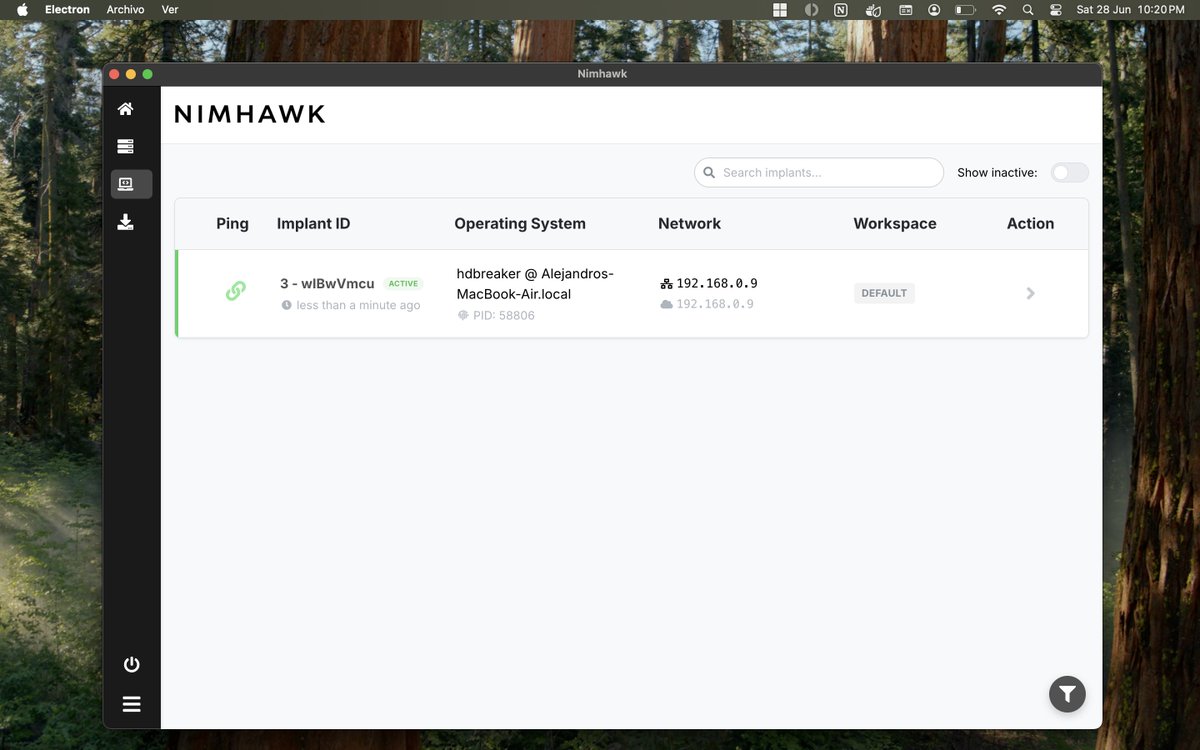Viewport: 1200px width, 750px height.
Task: Click the clock last-seen icon
Action: [287, 305]
